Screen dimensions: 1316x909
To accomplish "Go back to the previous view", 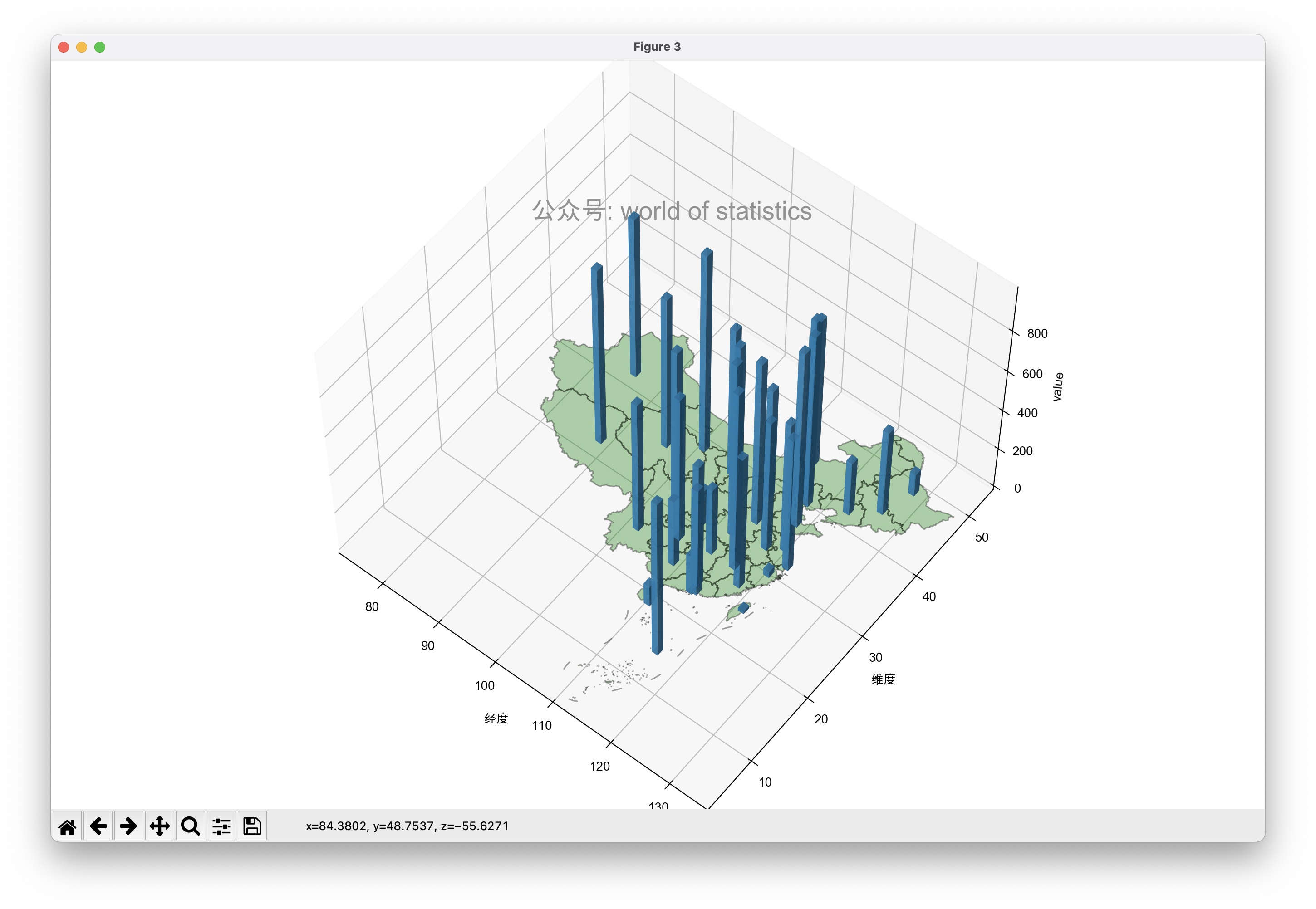I will [98, 826].
